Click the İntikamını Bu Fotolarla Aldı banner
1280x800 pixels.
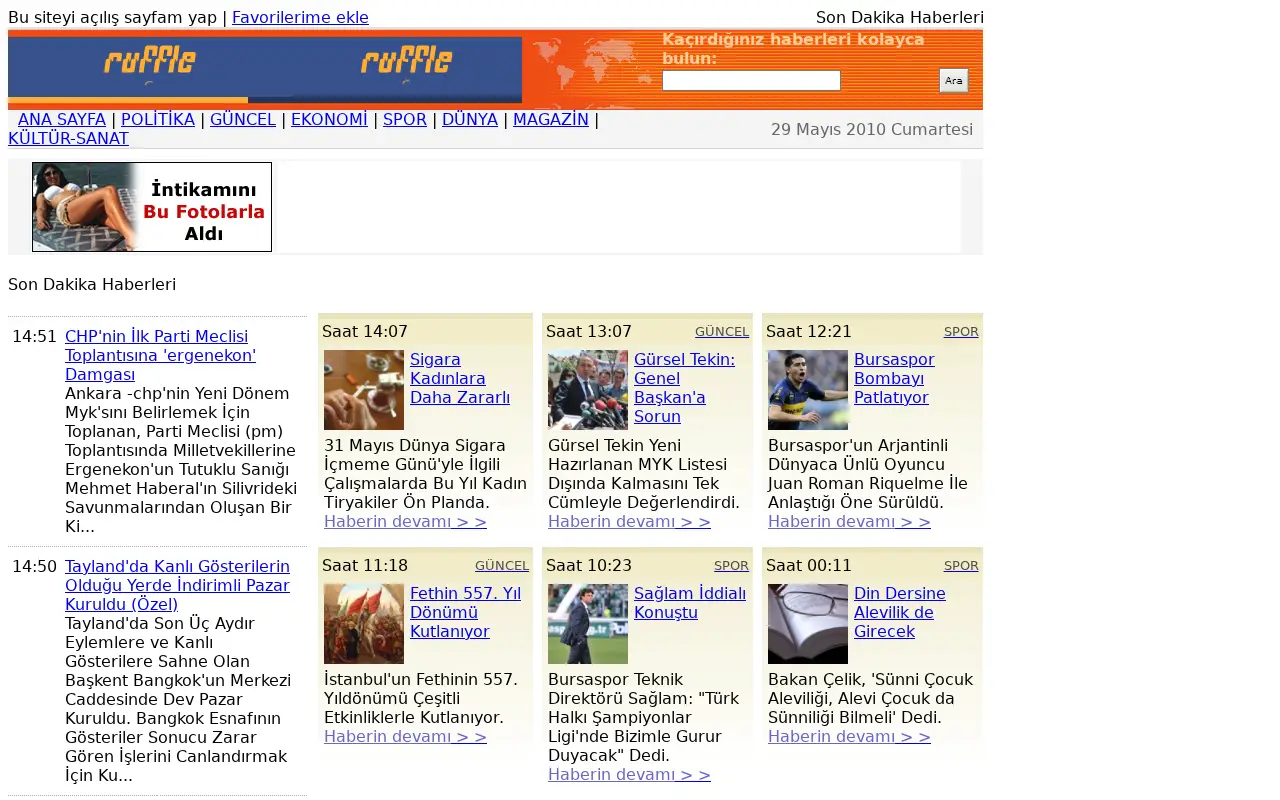coord(152,207)
